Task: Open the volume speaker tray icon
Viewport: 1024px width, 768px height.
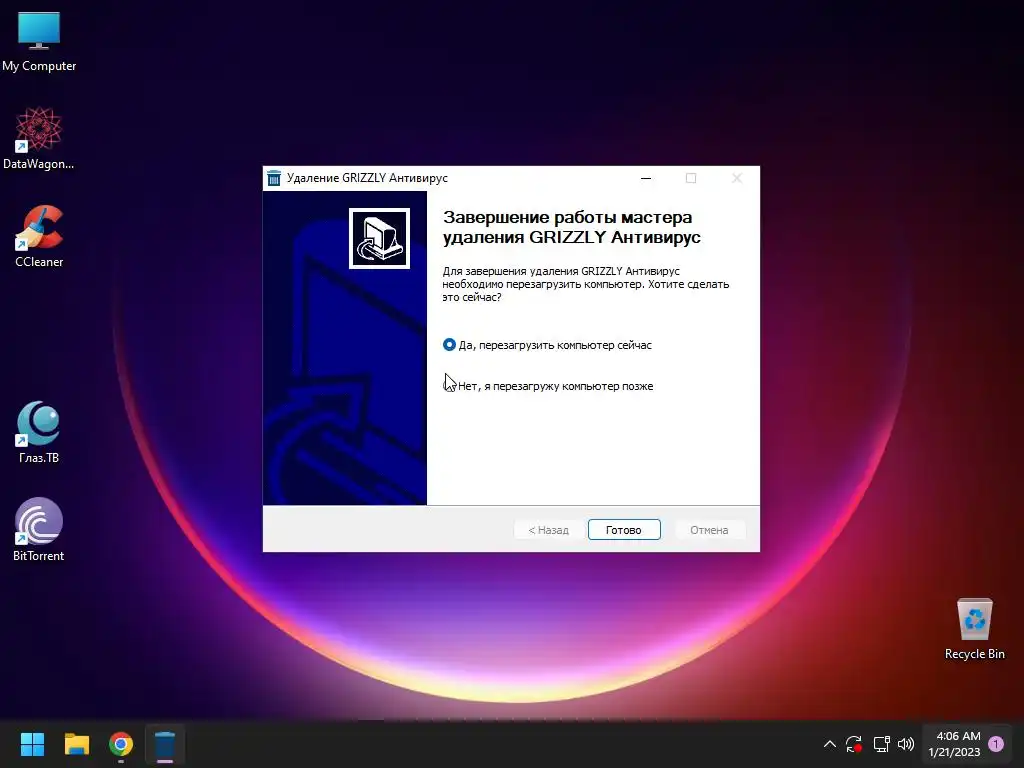Action: [x=906, y=744]
